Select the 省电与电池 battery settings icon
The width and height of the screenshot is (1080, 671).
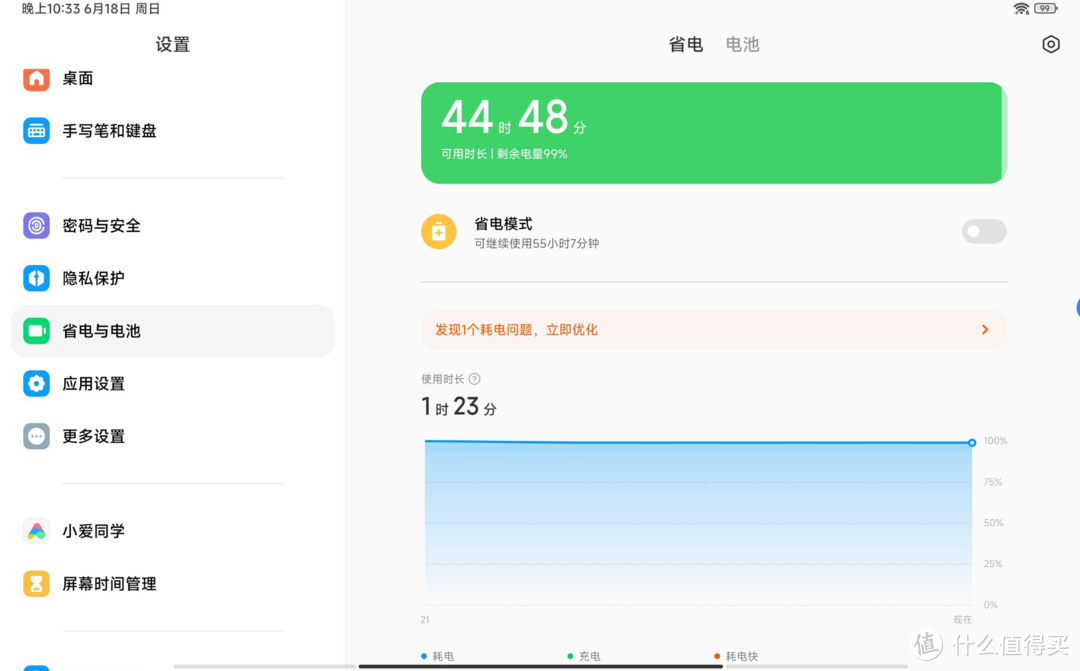(36, 330)
